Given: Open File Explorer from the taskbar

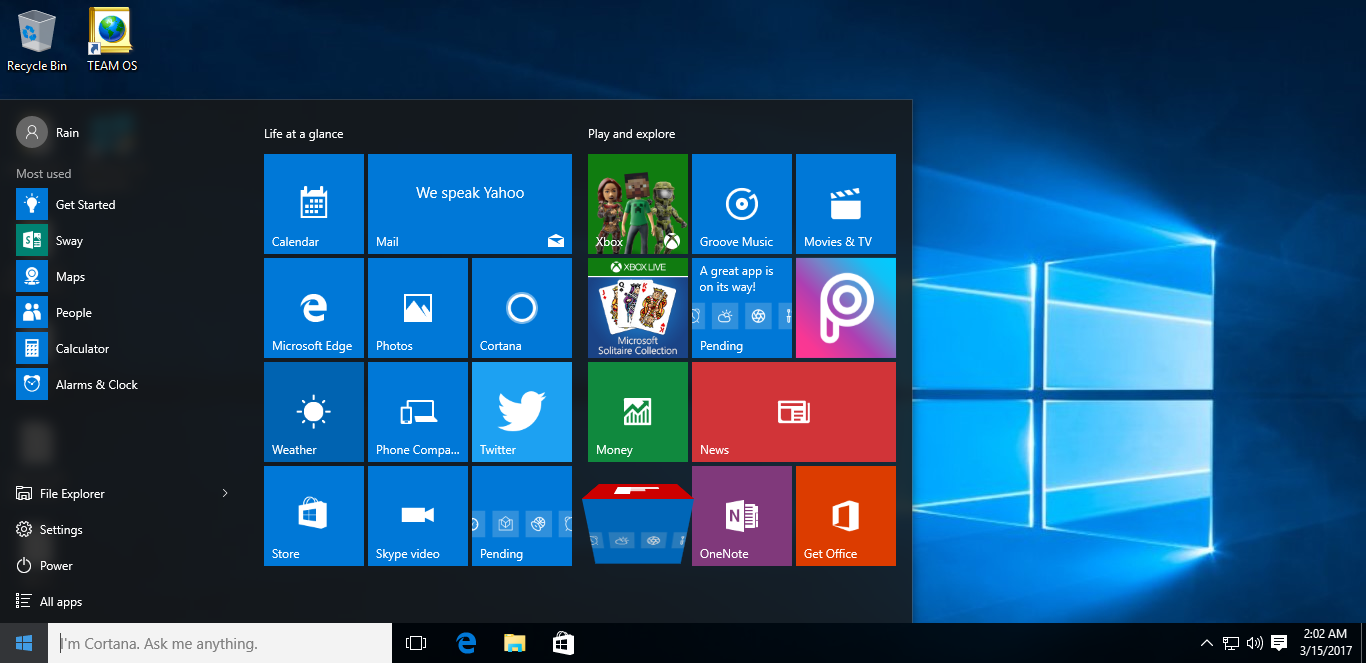Looking at the screenshot, I should coord(515,643).
